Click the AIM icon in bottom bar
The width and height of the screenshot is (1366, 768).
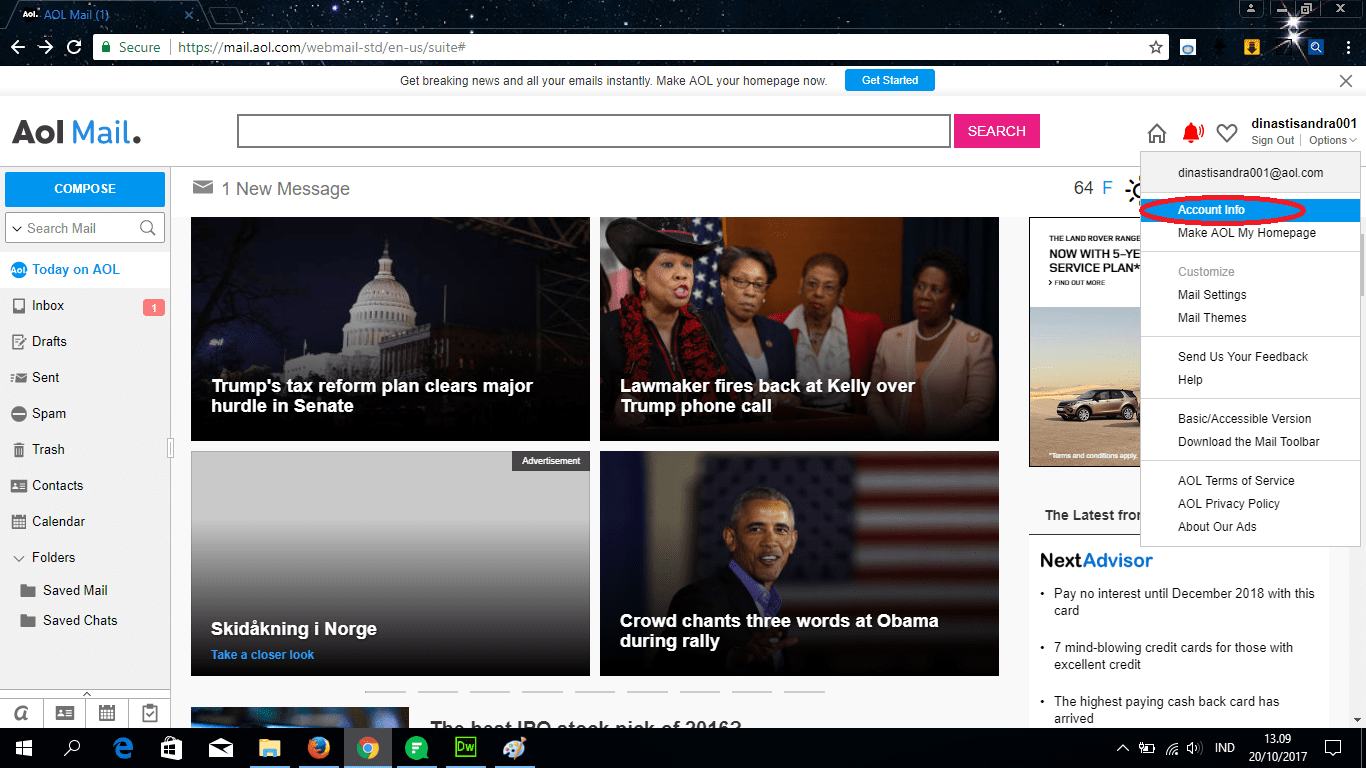coord(21,713)
